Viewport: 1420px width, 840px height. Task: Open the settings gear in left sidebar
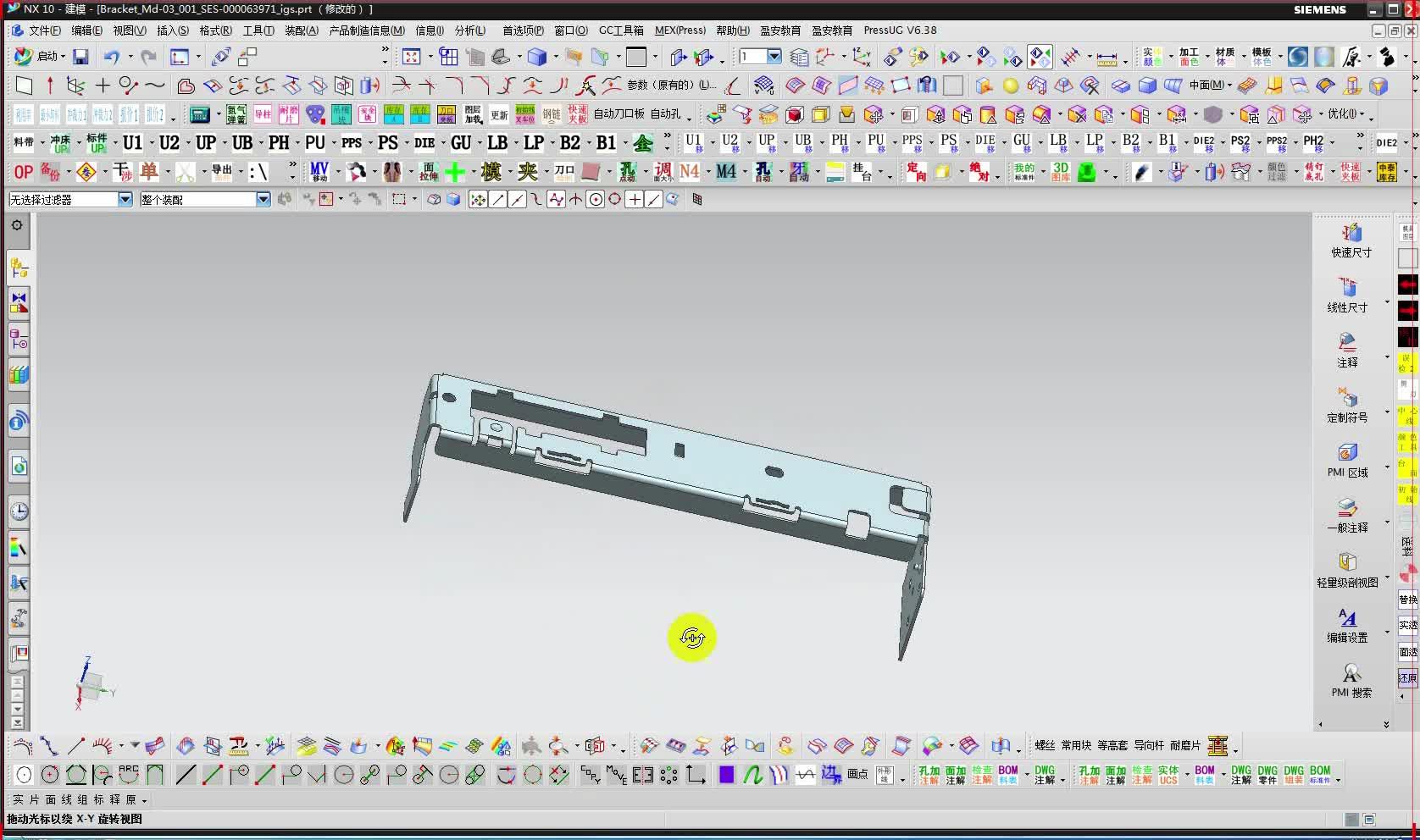click(17, 225)
